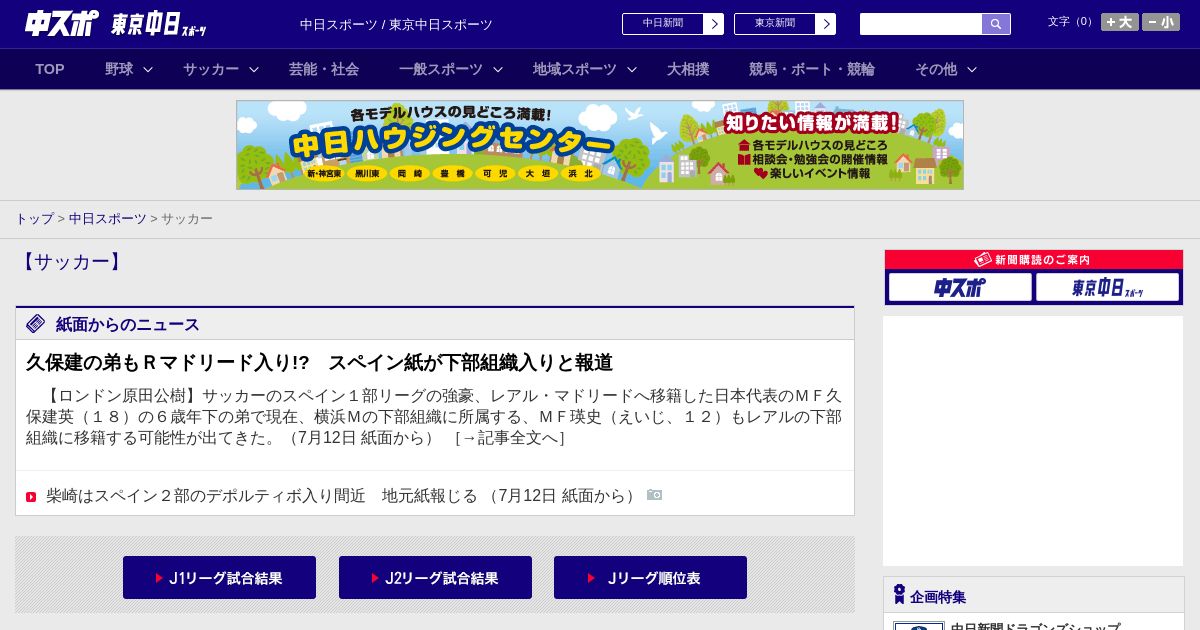Image resolution: width=1200 pixels, height=630 pixels.
Task: Decrease text size with －小 button
Action: pos(1161,22)
